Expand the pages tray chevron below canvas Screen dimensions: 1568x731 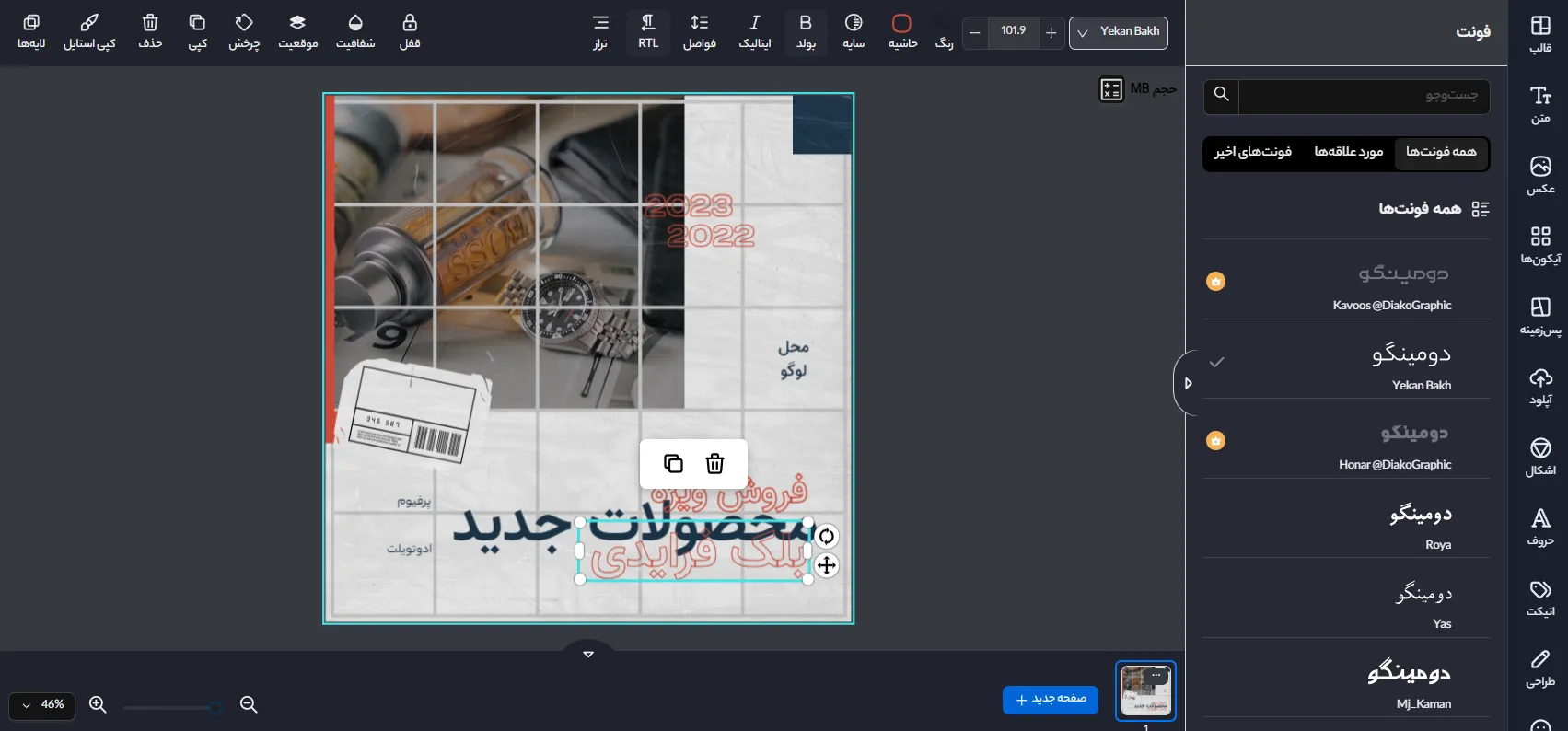(588, 654)
